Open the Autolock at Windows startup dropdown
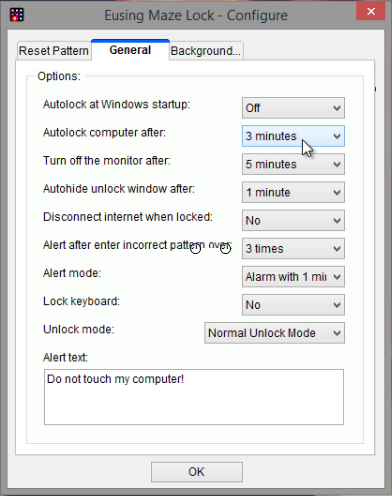 [293, 108]
